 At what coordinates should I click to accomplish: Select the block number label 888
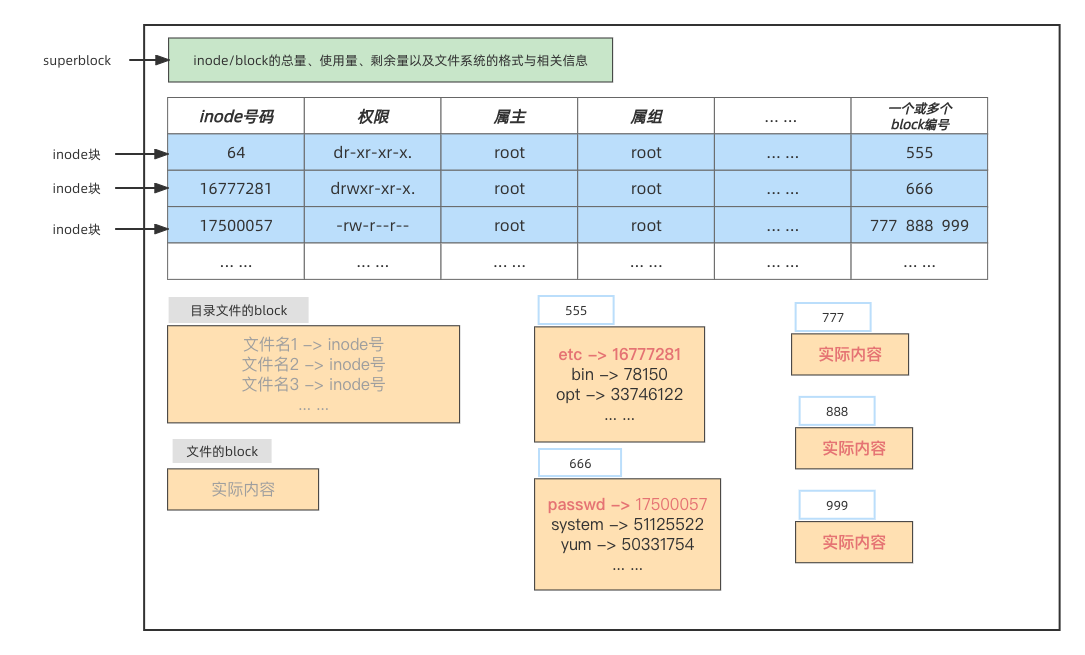click(x=837, y=411)
